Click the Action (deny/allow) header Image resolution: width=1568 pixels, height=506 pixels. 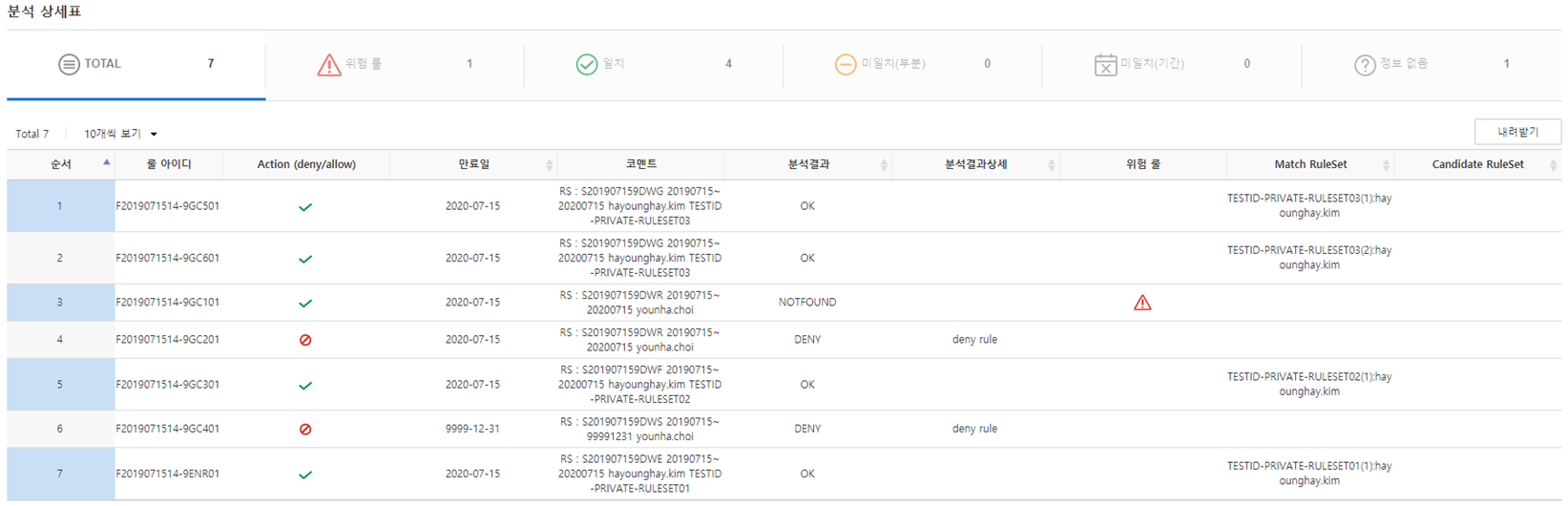pyautogui.click(x=306, y=164)
